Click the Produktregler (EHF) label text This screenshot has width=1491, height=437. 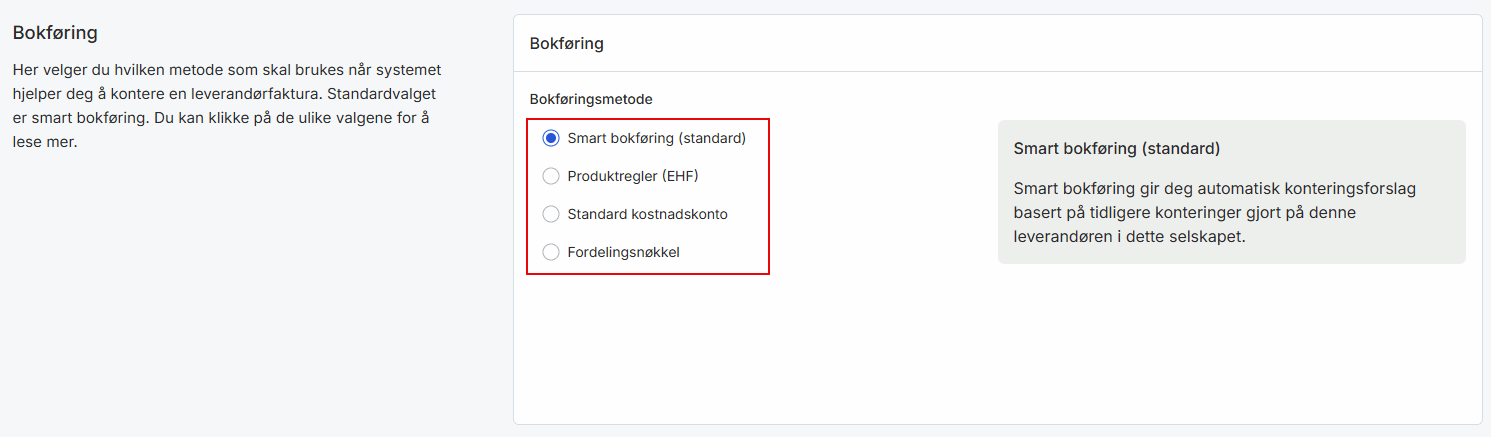point(632,176)
